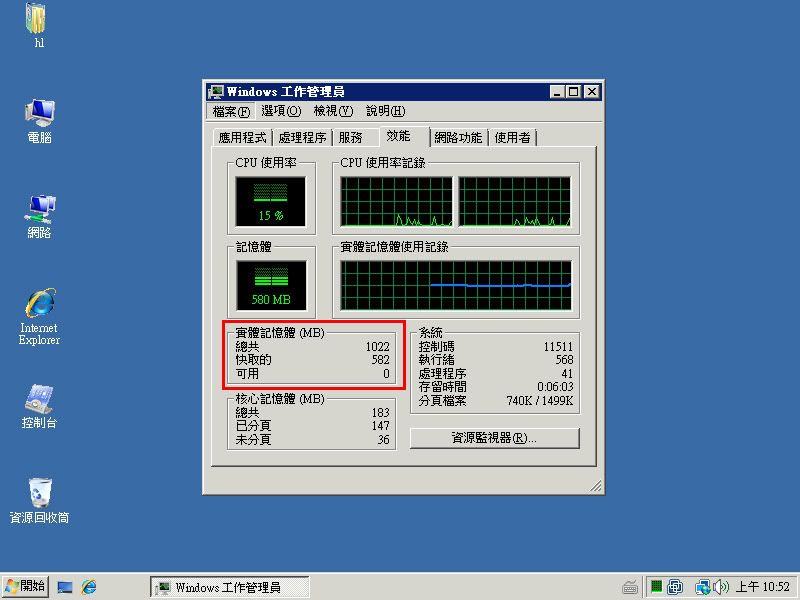Open the 說明(H) menu
Screen dimensions: 800x600
point(386,111)
